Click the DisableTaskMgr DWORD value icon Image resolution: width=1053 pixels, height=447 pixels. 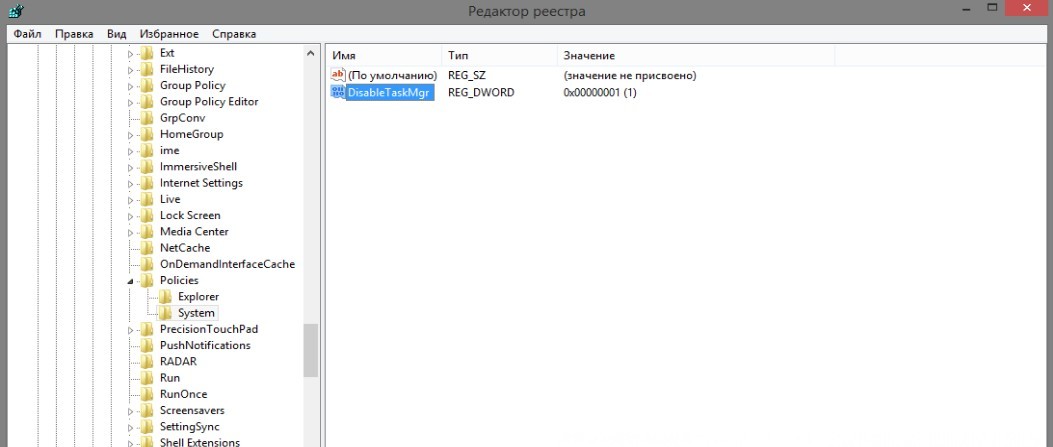click(338, 92)
